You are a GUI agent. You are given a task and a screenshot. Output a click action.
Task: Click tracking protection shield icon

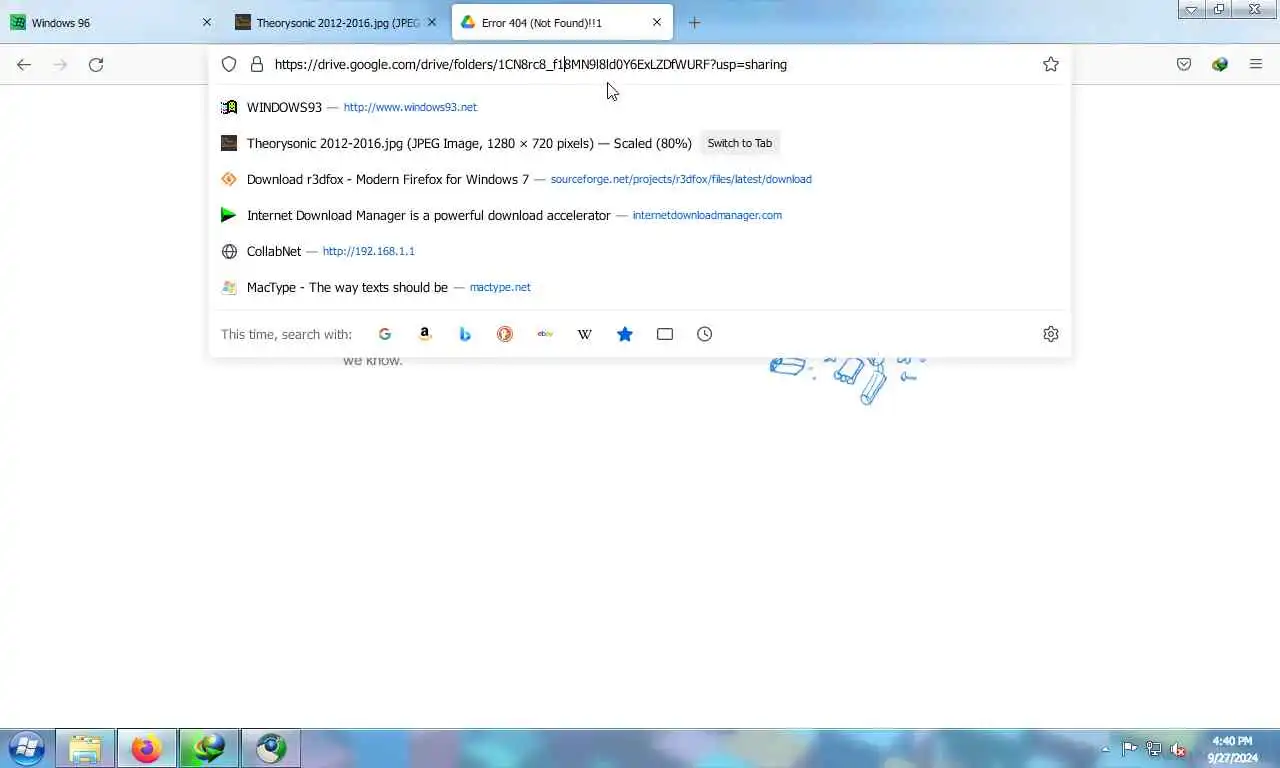pyautogui.click(x=229, y=64)
